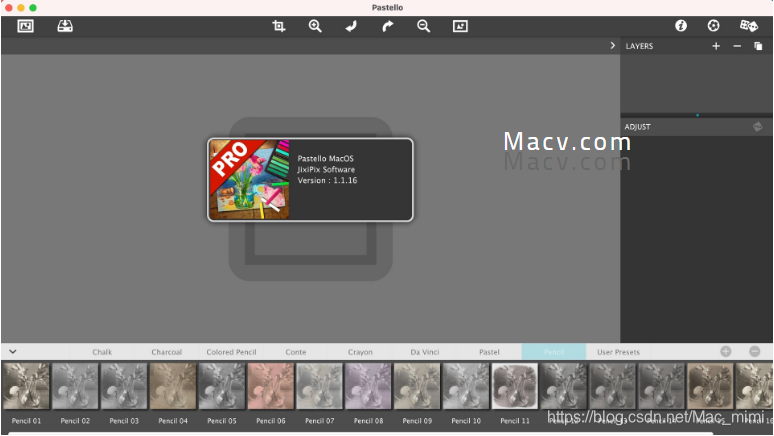This screenshot has height=436, width=774.
Task: Open the User Presets tab
Action: [618, 352]
